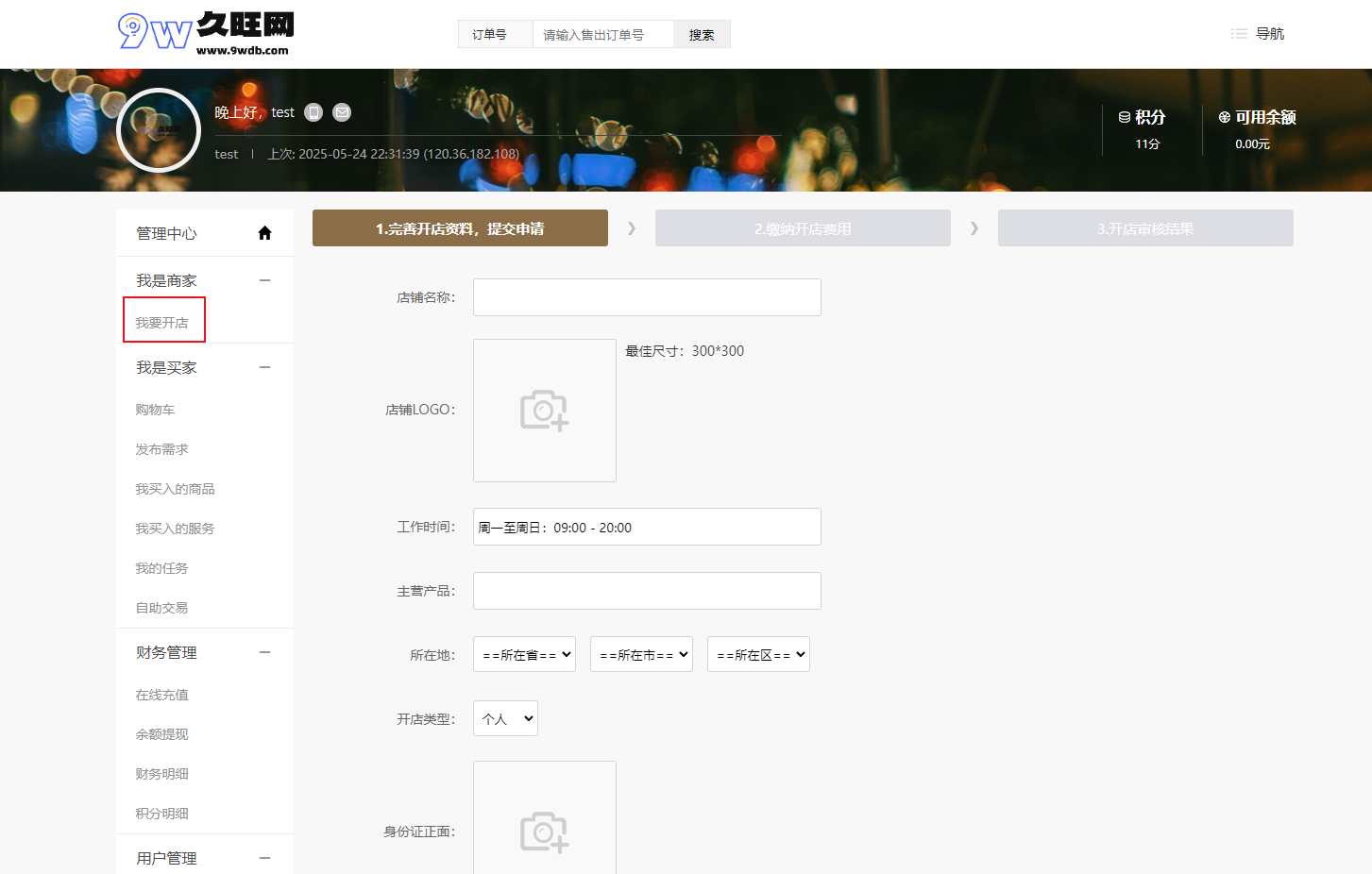Click the 久旺网 site logo
This screenshot has width=1372, height=874.
coord(206,34)
